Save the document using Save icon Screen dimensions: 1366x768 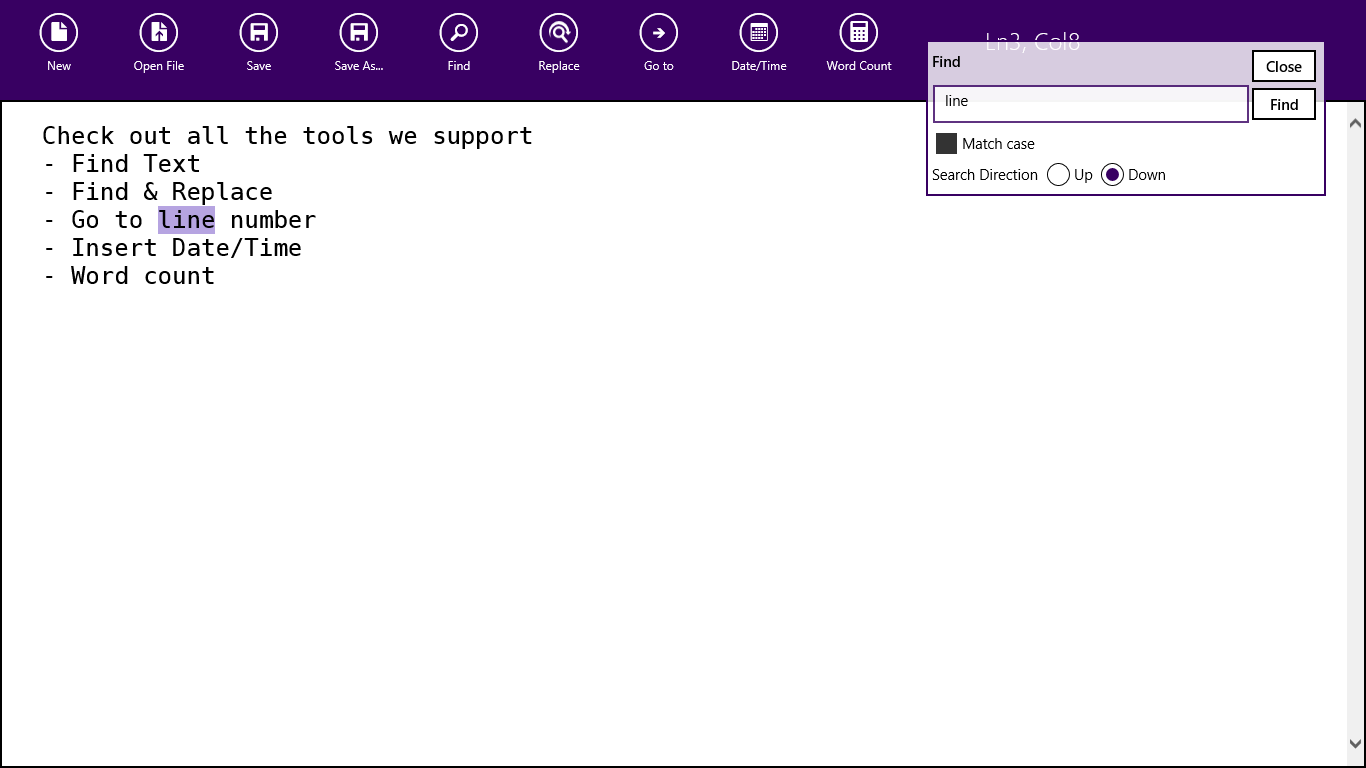click(259, 33)
